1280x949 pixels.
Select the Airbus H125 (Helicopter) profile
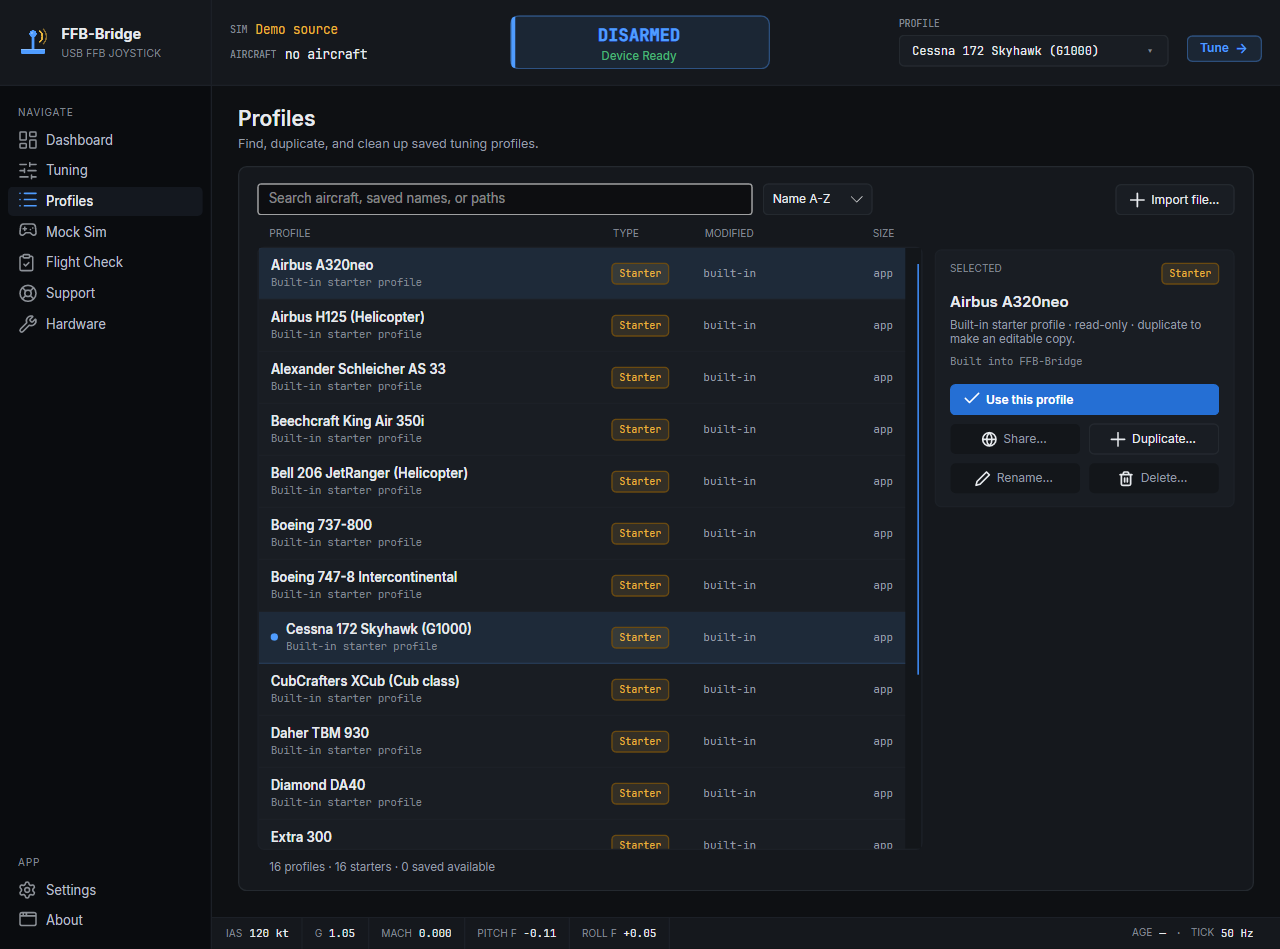582,325
